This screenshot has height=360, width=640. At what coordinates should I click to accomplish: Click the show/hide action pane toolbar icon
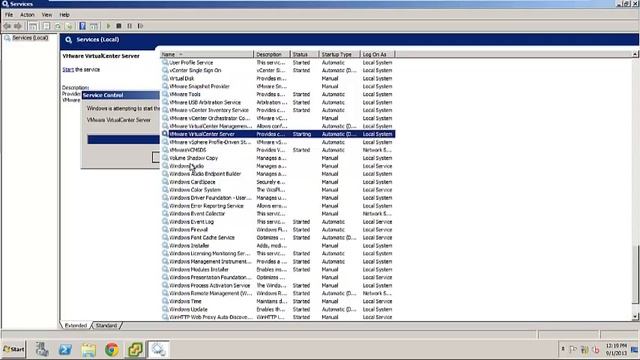[94, 26]
